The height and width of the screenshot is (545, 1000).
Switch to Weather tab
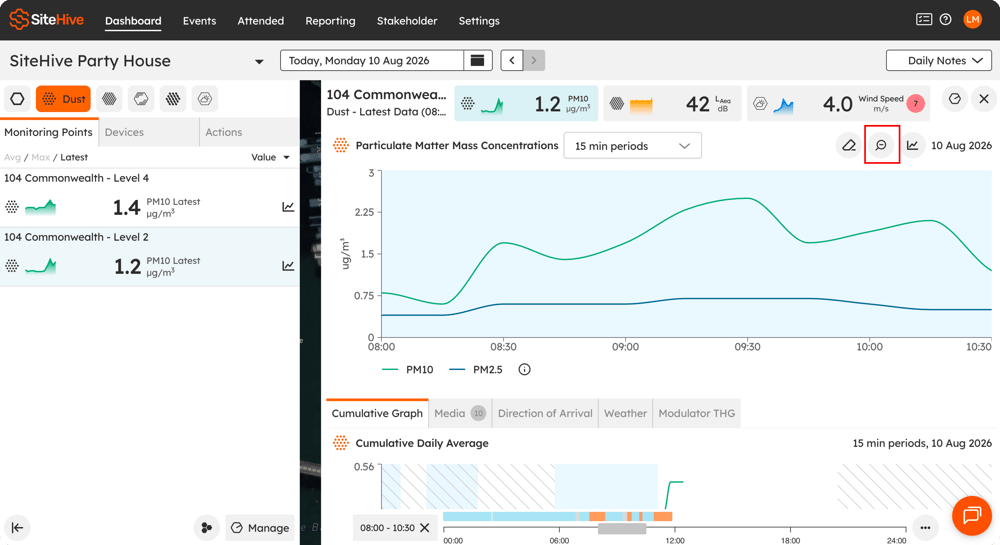(x=626, y=413)
